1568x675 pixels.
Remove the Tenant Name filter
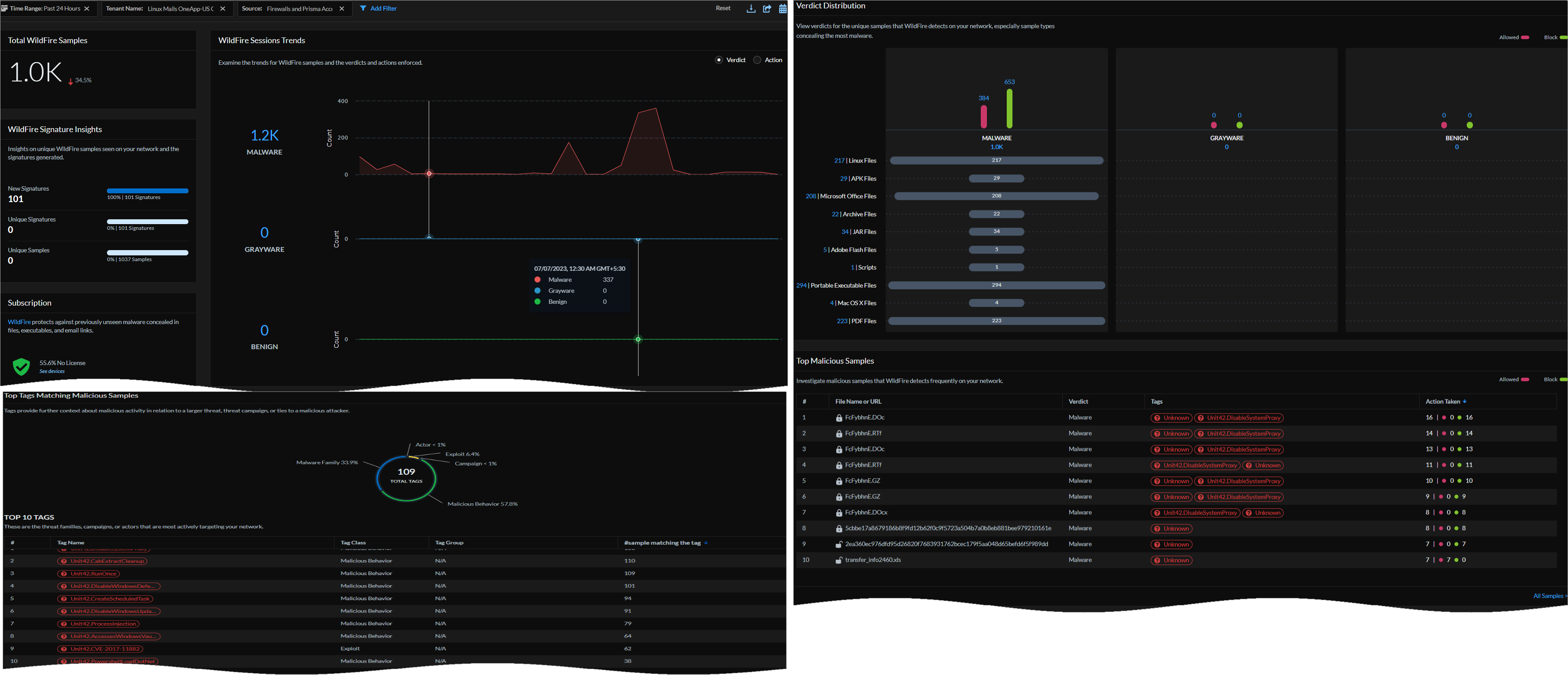(223, 8)
